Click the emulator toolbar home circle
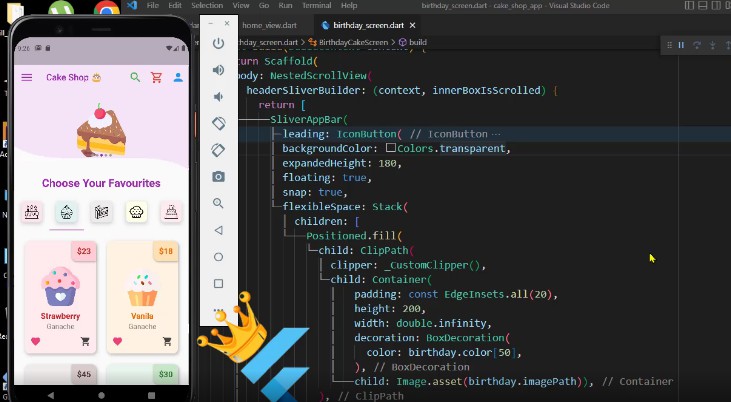 (x=218, y=257)
